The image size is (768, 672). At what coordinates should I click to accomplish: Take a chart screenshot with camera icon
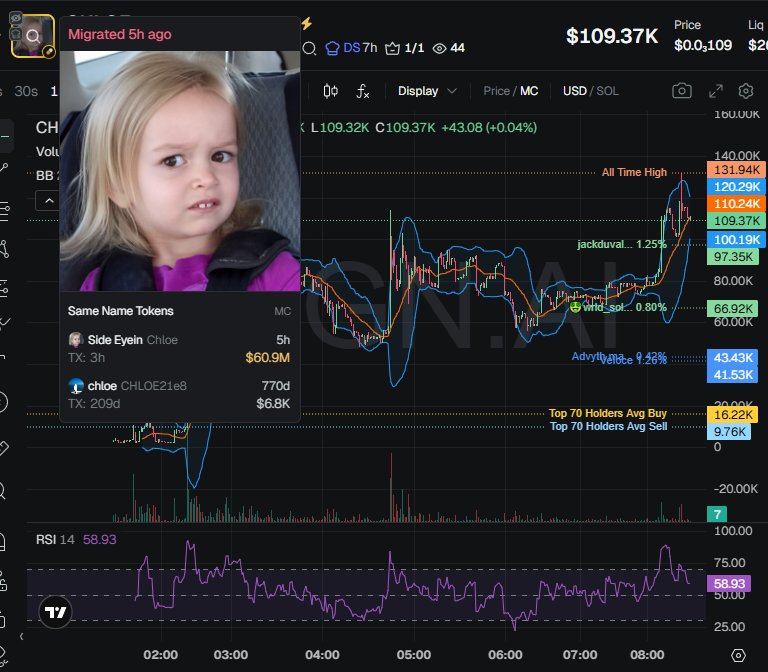(682, 91)
